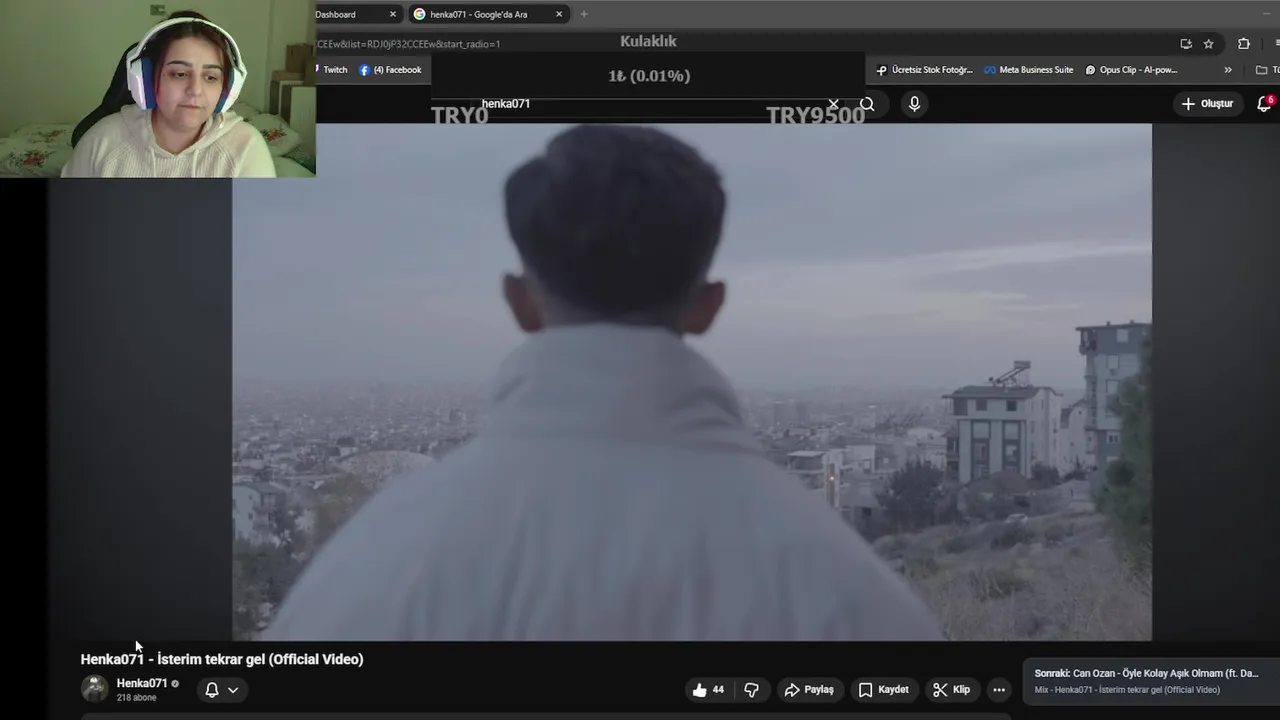The height and width of the screenshot is (720, 1280).
Task: Click the browser address bar URL
Action: pyautogui.click(x=408, y=44)
